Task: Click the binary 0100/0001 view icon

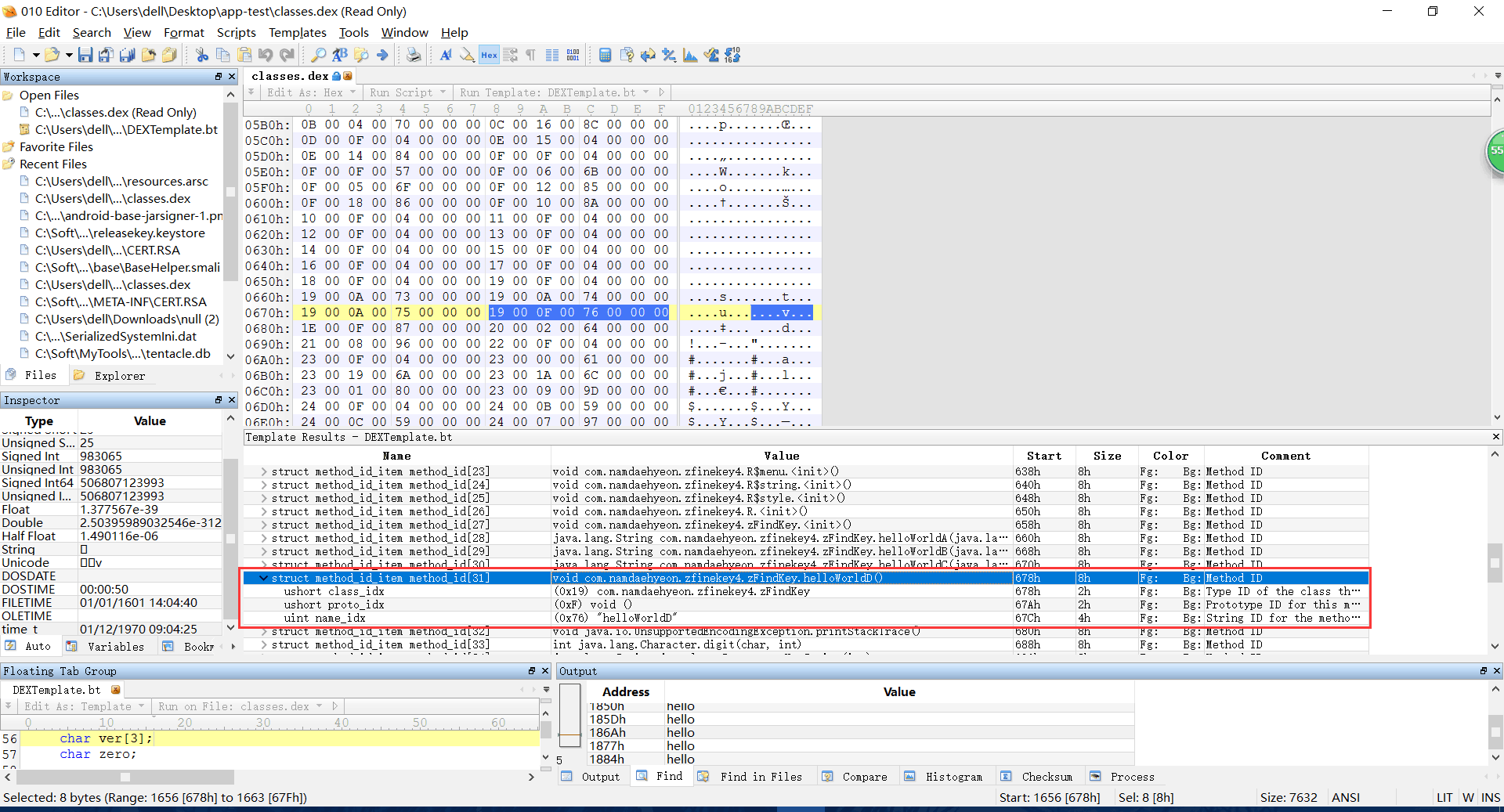Action: [x=573, y=55]
